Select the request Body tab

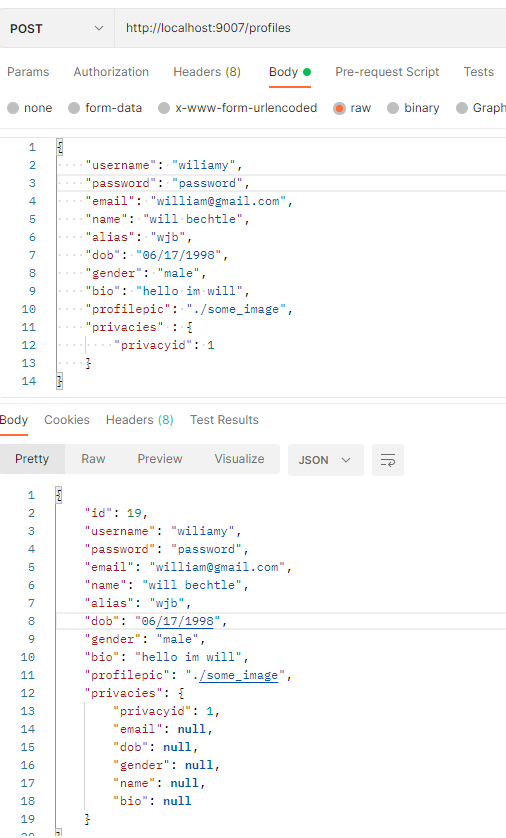click(290, 72)
